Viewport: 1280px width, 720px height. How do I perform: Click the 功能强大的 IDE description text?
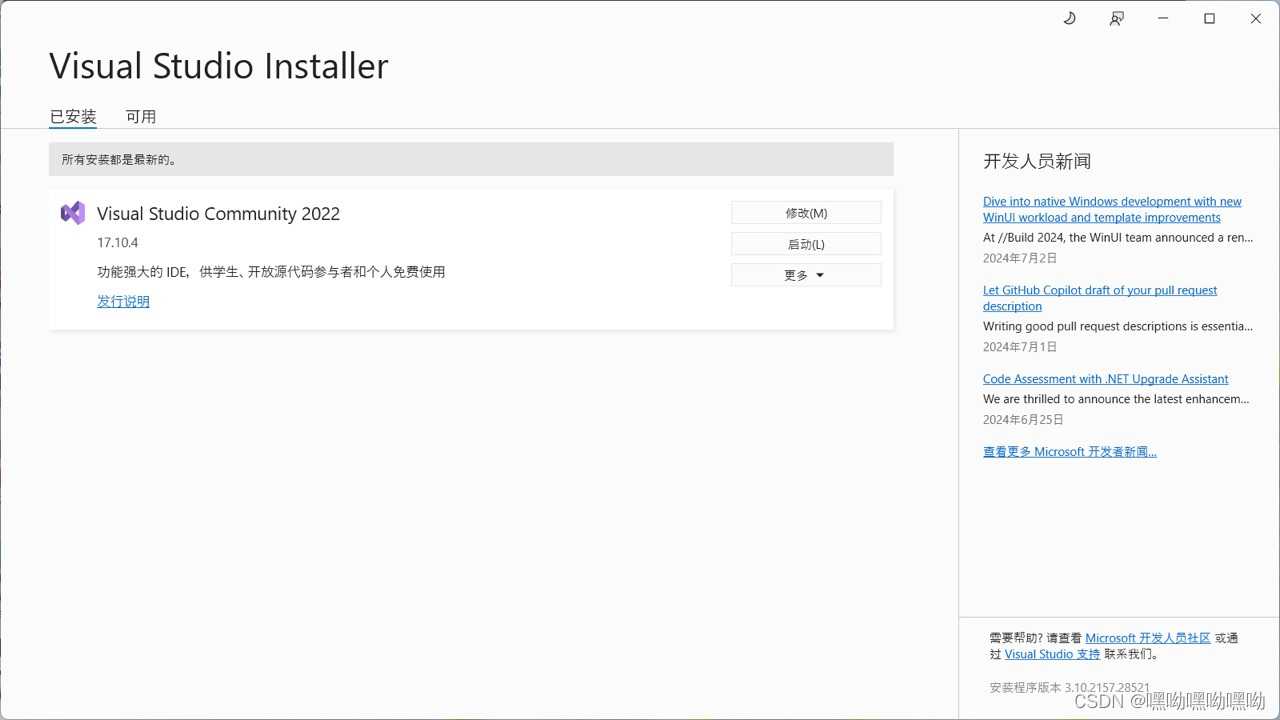click(271, 272)
